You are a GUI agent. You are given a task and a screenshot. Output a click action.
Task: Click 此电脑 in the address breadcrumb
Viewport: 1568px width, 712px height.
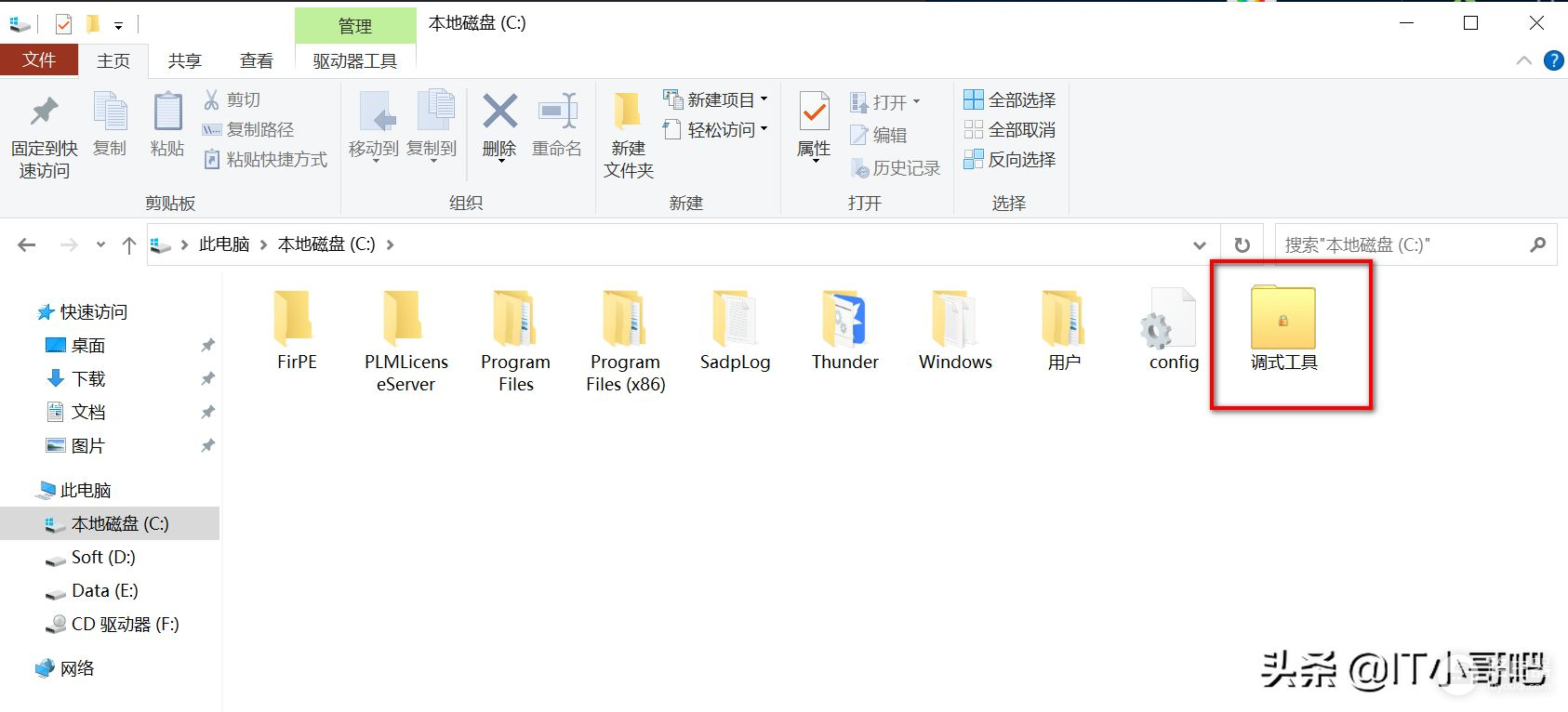(x=224, y=244)
